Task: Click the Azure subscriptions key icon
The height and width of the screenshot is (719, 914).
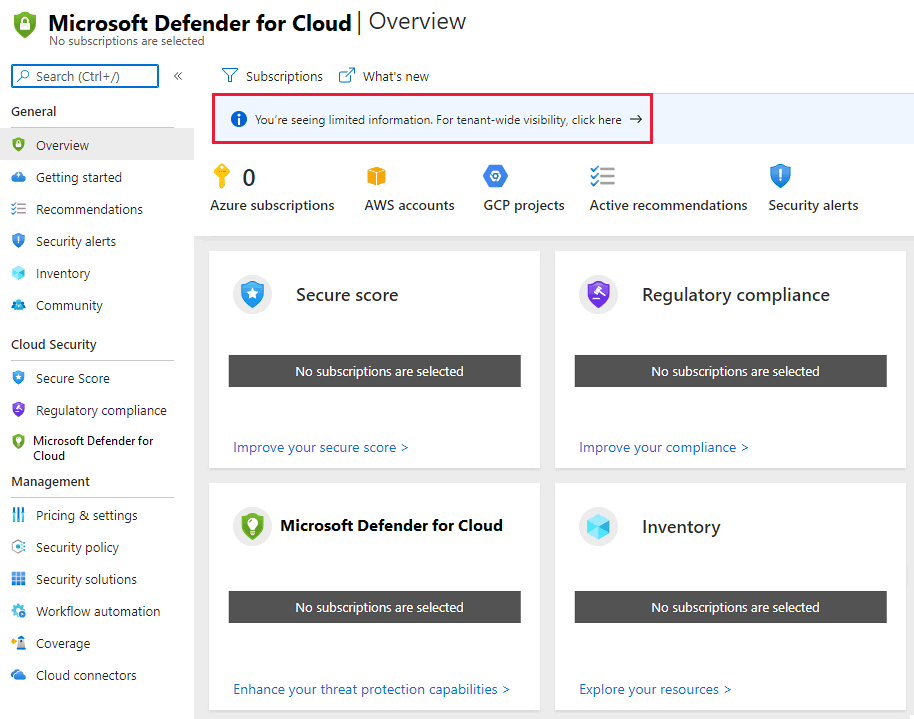Action: point(222,177)
